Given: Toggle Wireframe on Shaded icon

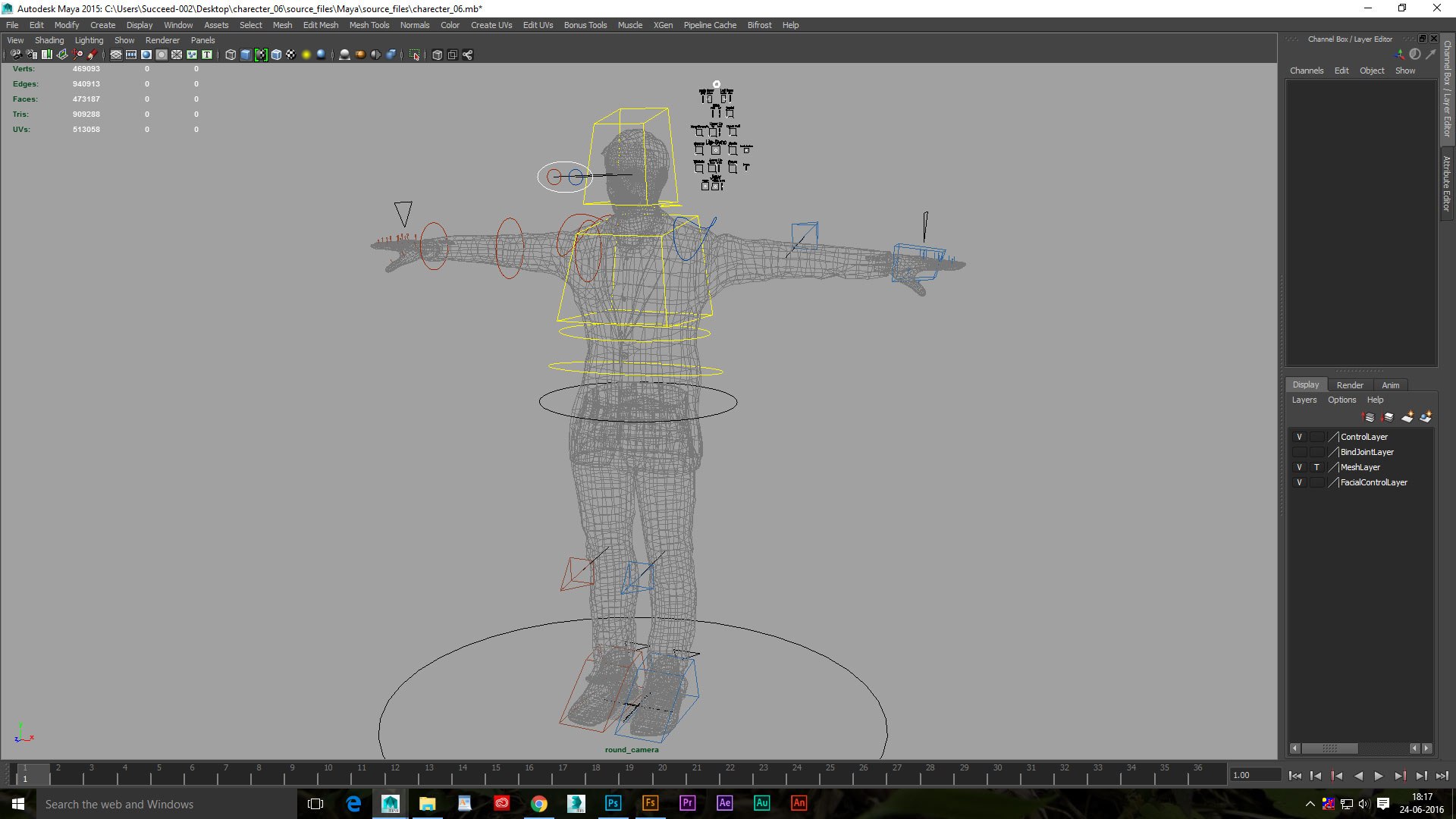Looking at the screenshot, I should [276, 55].
